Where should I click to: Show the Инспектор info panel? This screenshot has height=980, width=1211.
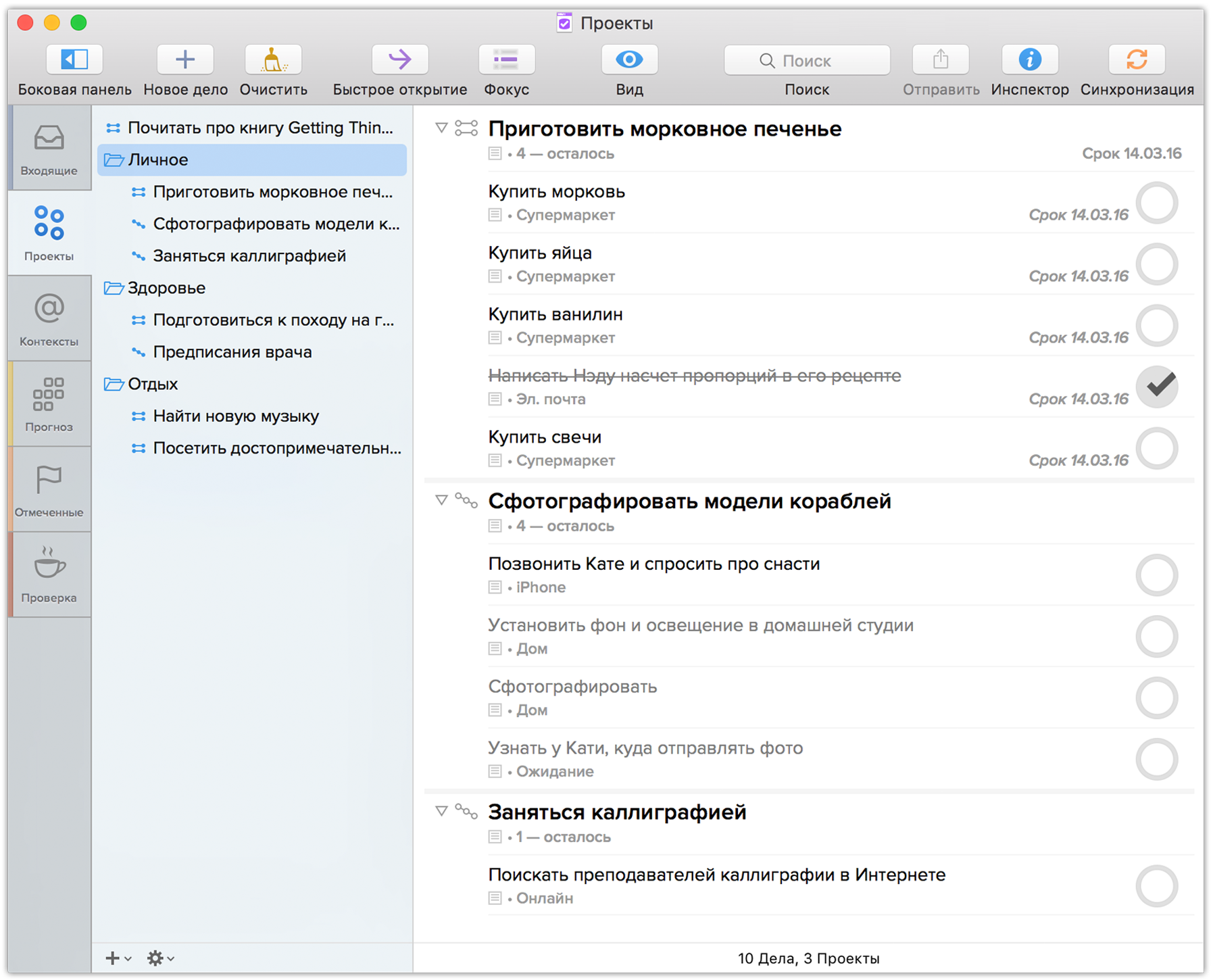coord(1030,60)
